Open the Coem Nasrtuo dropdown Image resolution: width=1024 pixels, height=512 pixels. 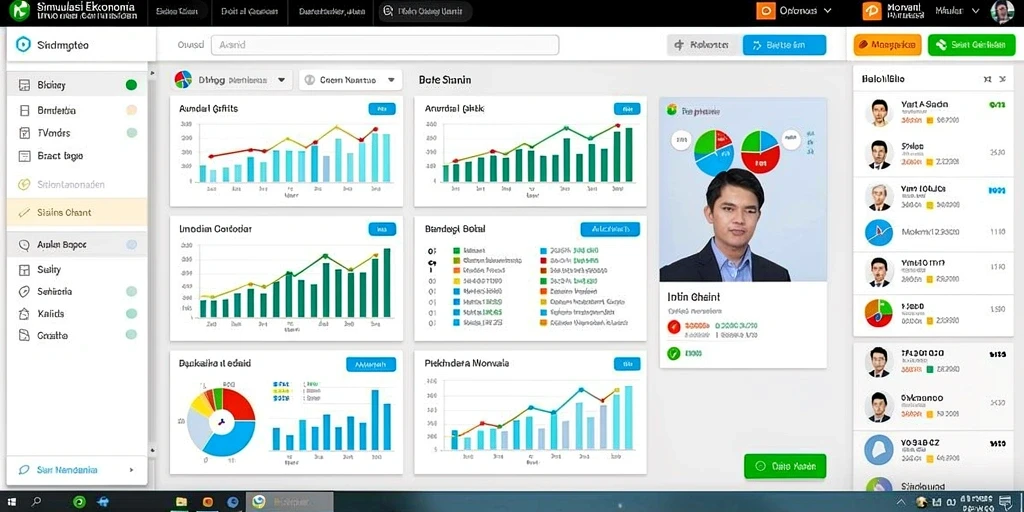[x=350, y=80]
